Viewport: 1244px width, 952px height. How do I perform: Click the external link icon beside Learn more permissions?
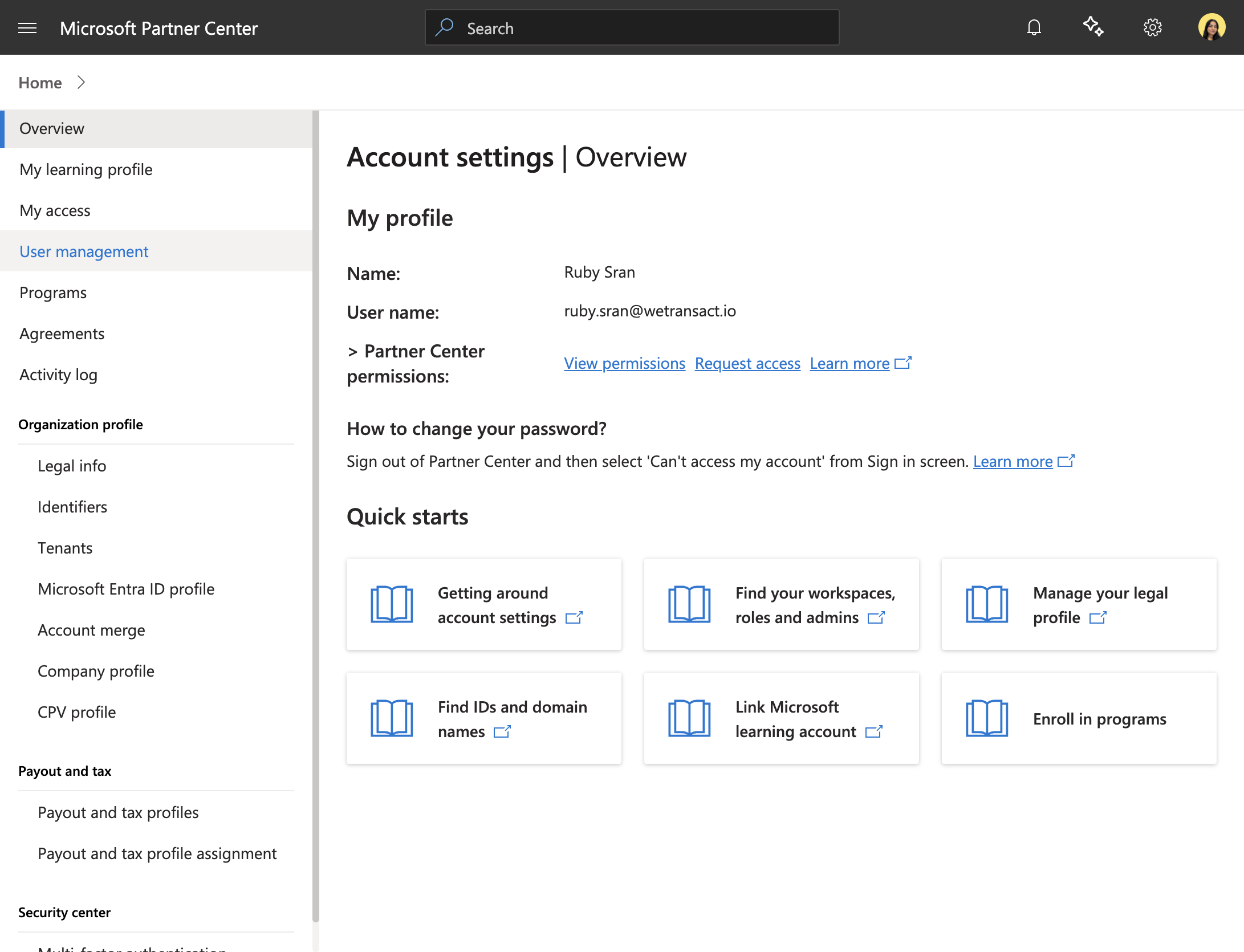tap(903, 363)
